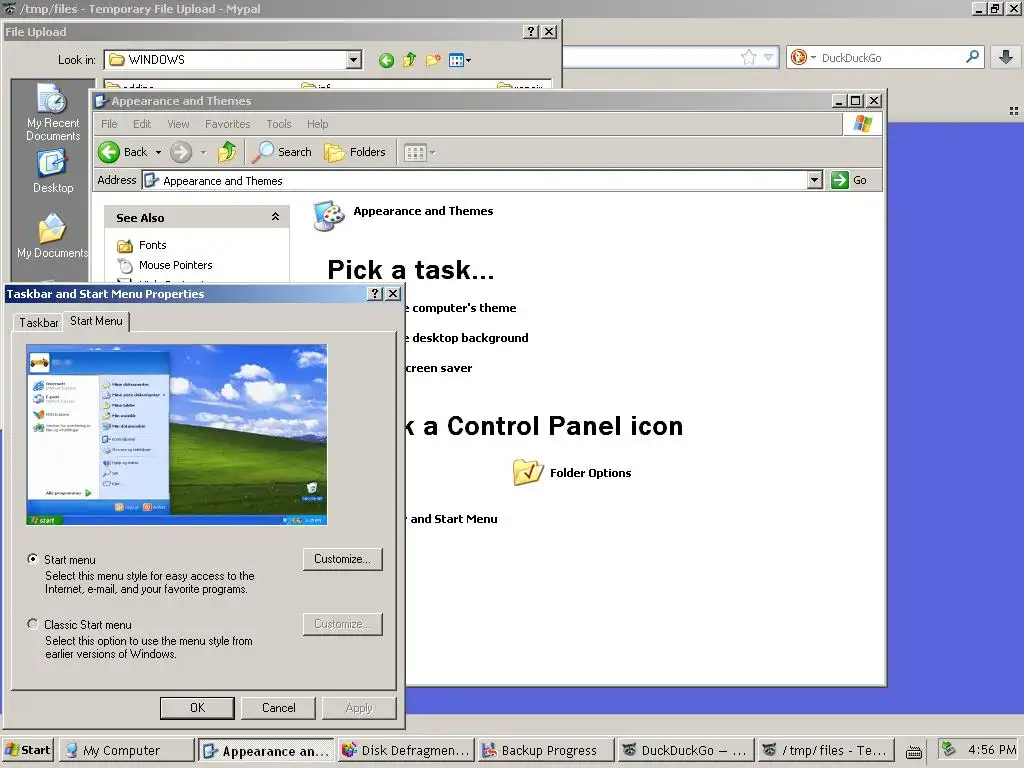Click the green Go arrow button
Viewport: 1024px width, 768px height.
(840, 180)
